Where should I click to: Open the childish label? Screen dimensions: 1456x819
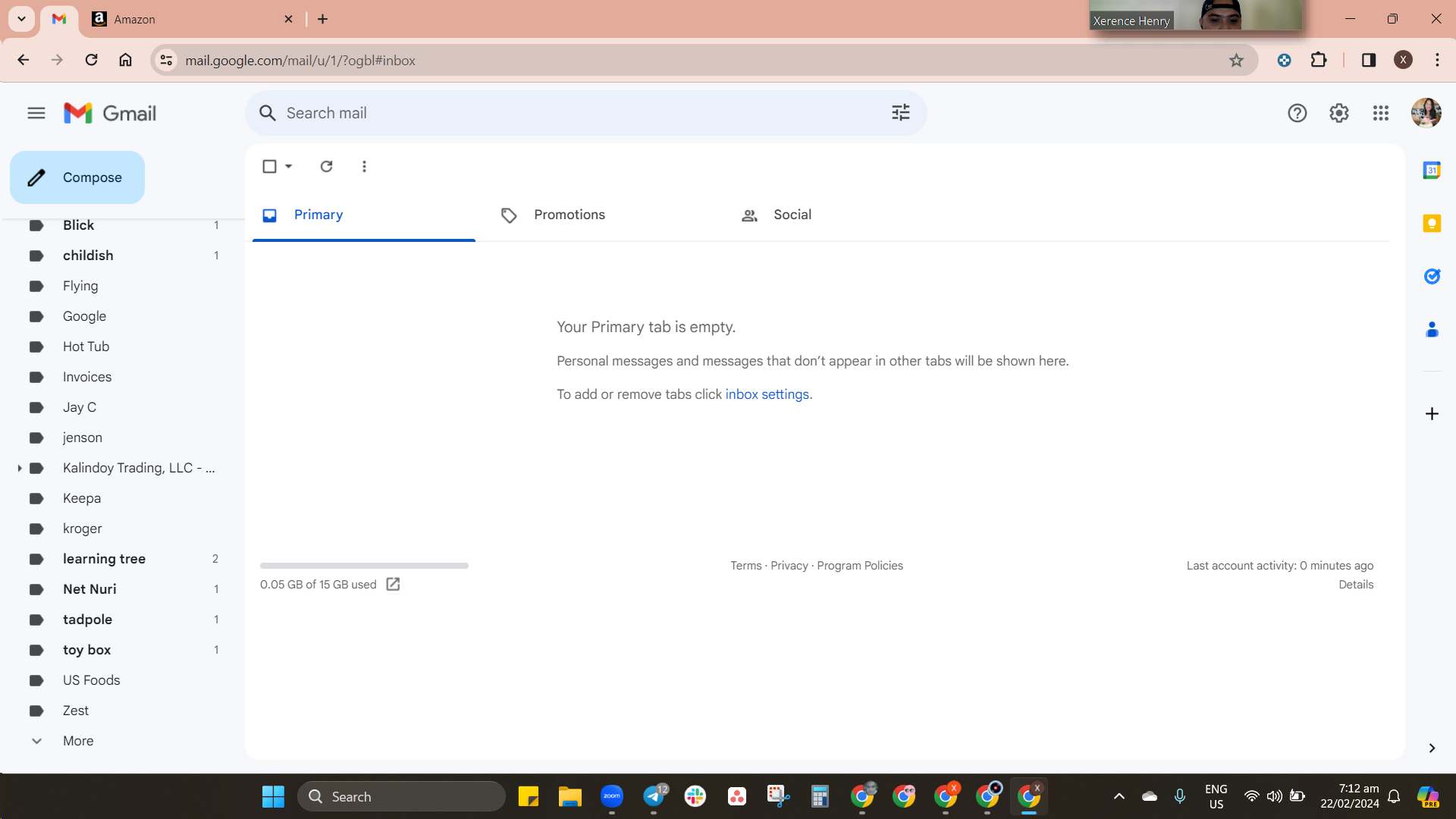pos(88,256)
